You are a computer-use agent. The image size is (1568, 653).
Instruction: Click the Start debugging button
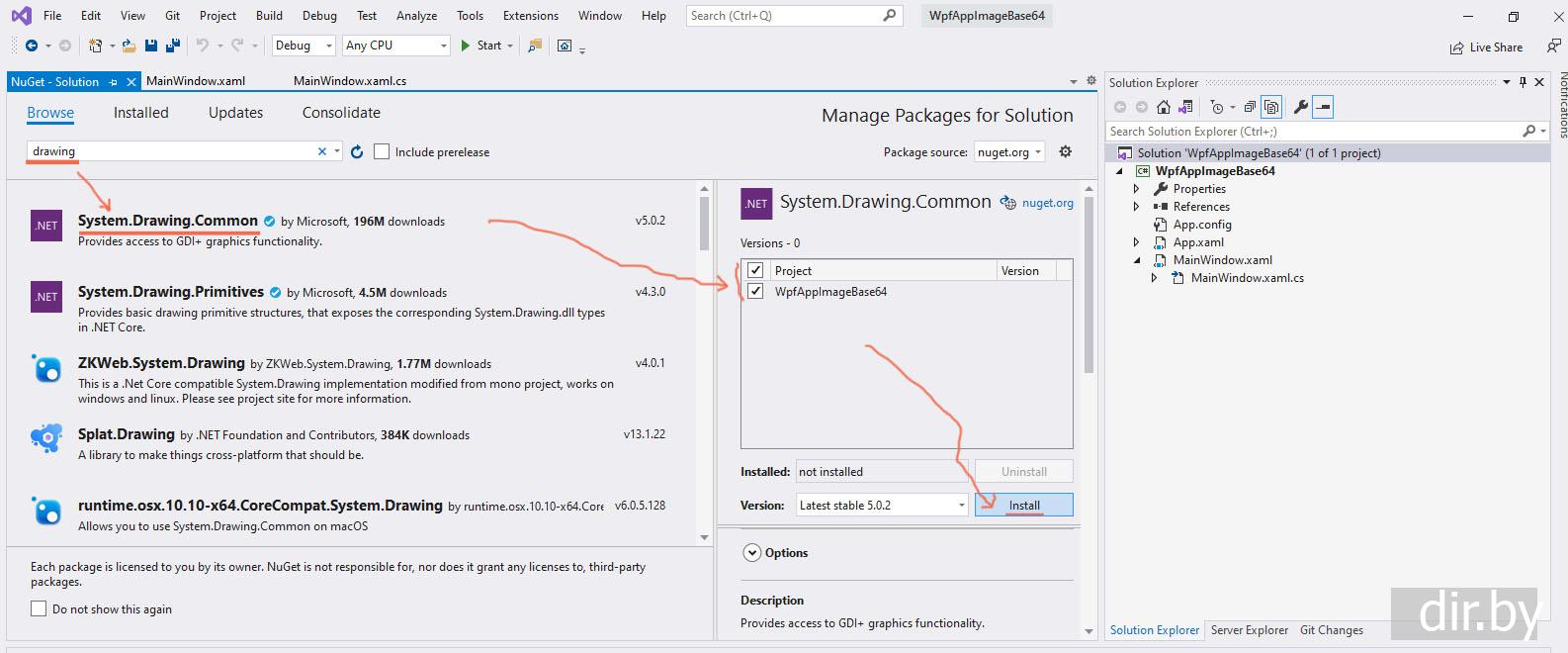(x=480, y=46)
